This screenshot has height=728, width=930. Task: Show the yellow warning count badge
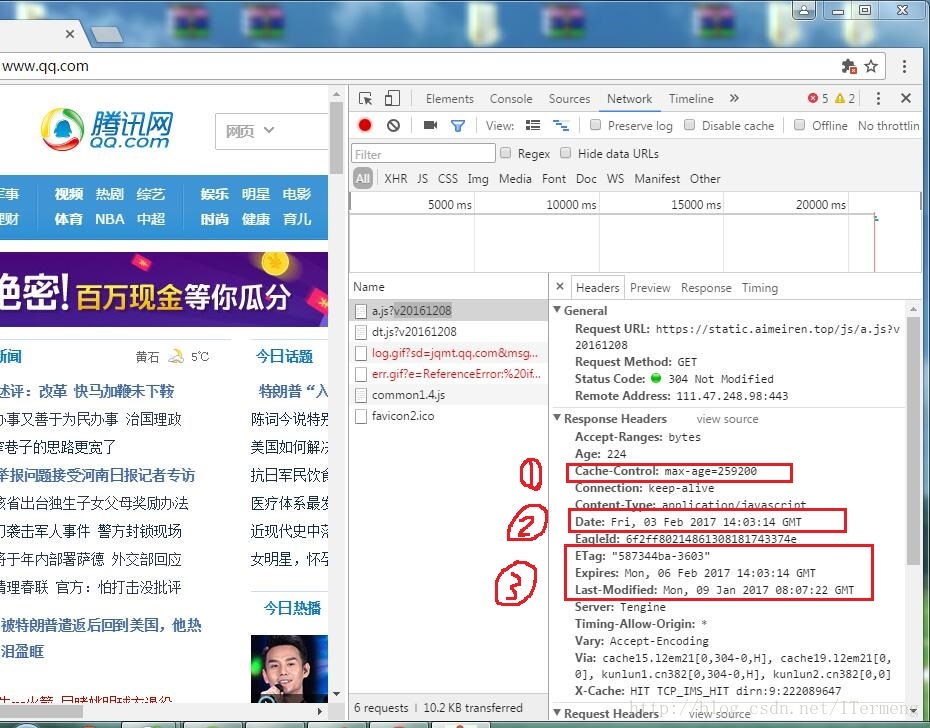pos(845,98)
